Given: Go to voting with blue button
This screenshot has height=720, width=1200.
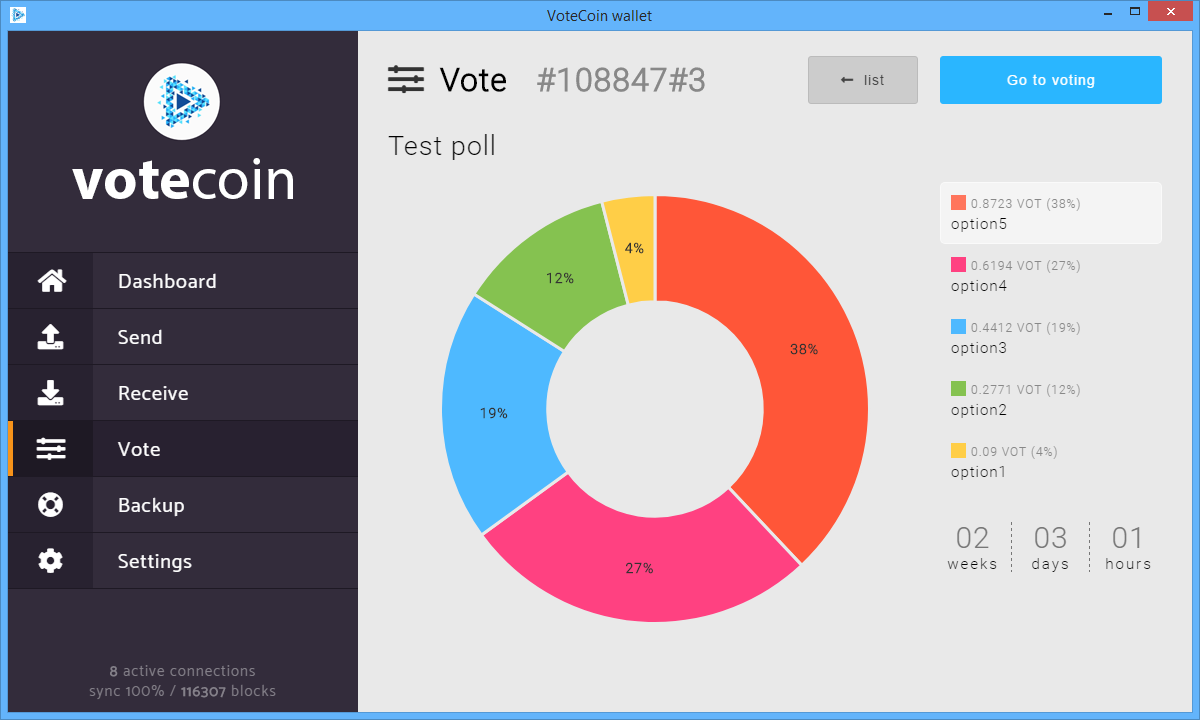Looking at the screenshot, I should [x=1051, y=80].
